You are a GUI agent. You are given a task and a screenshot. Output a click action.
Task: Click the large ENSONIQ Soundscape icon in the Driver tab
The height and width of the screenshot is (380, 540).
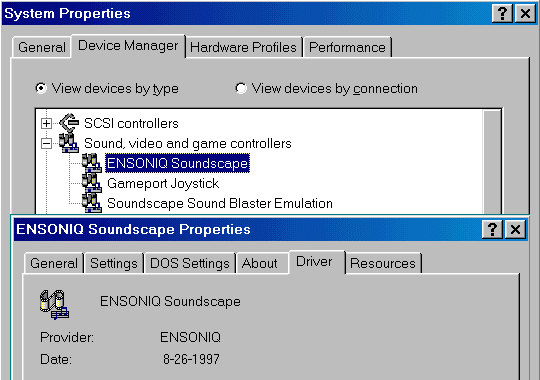[x=54, y=304]
